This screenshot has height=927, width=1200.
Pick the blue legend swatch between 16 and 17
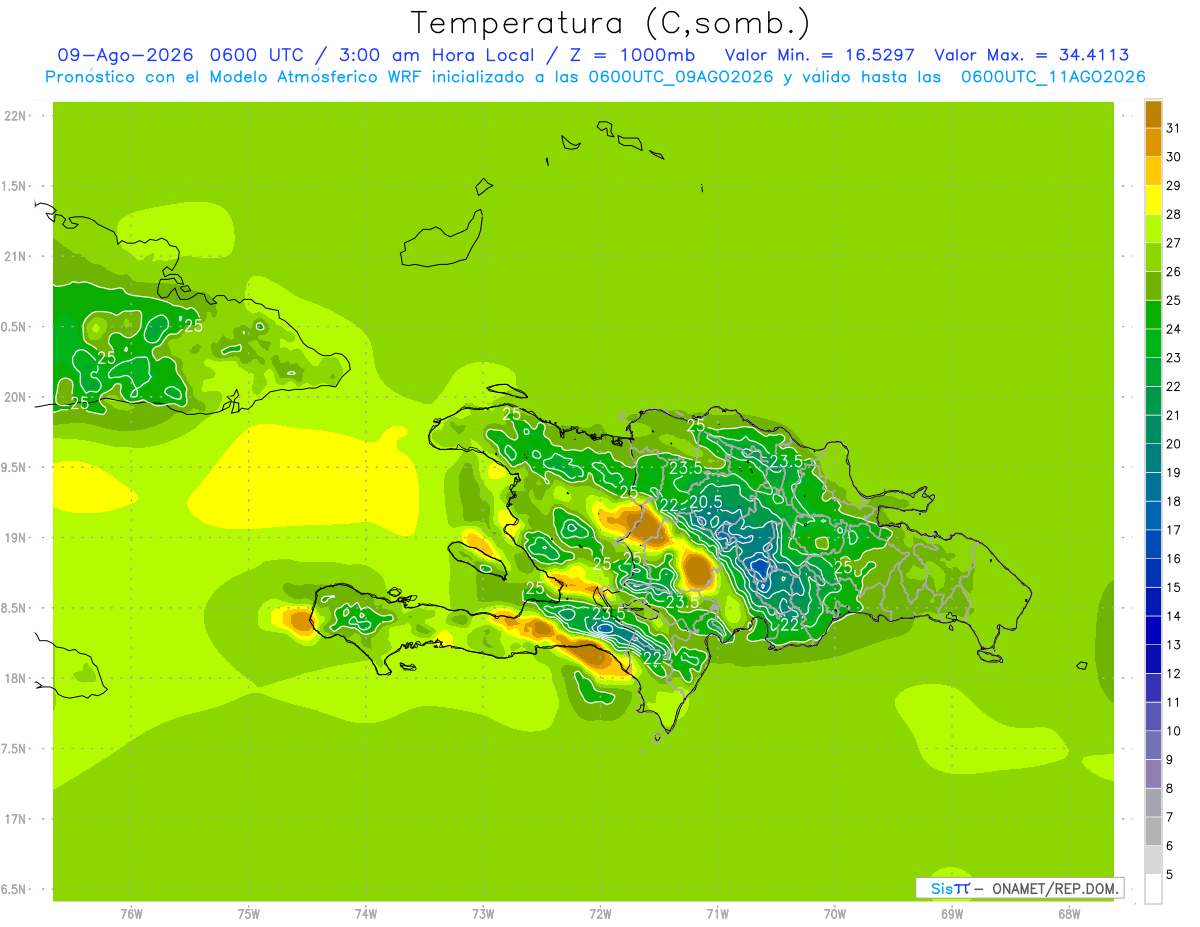1153,544
